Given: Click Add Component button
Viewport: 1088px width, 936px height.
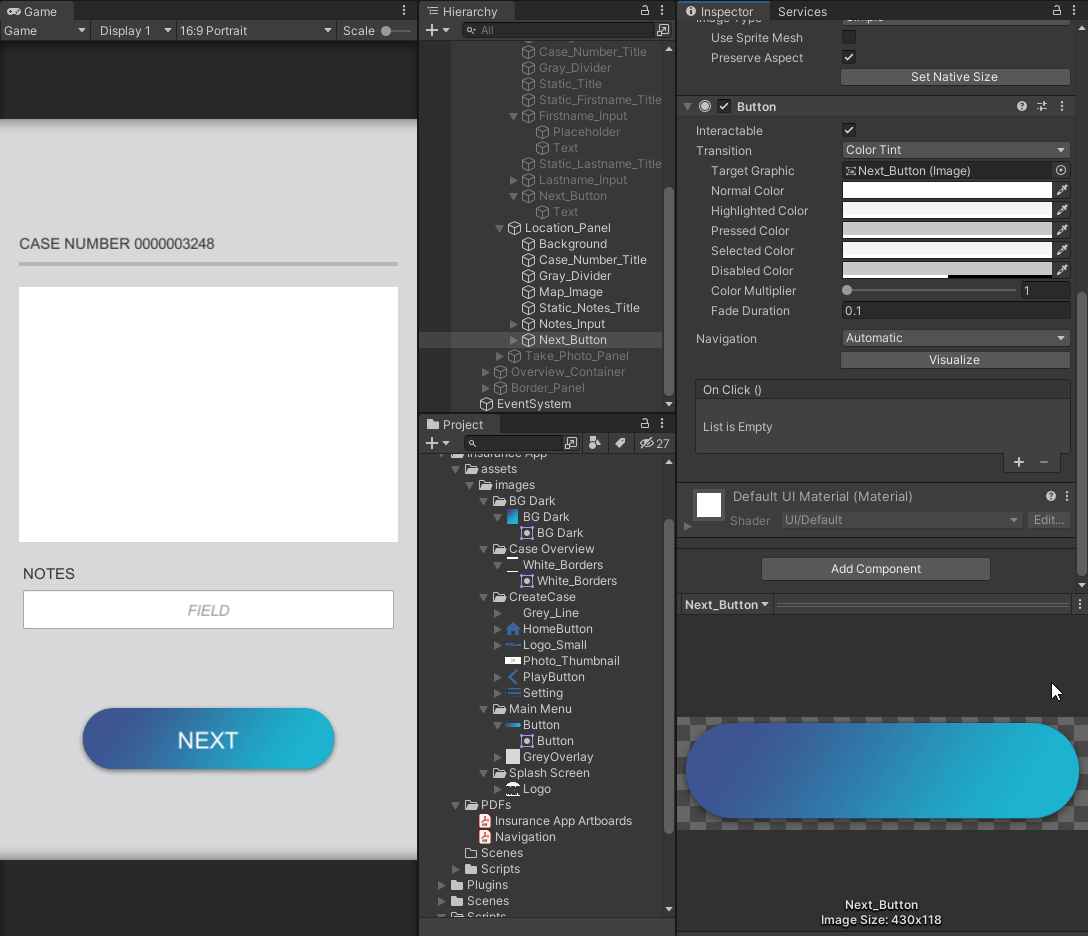Looking at the screenshot, I should [x=876, y=569].
